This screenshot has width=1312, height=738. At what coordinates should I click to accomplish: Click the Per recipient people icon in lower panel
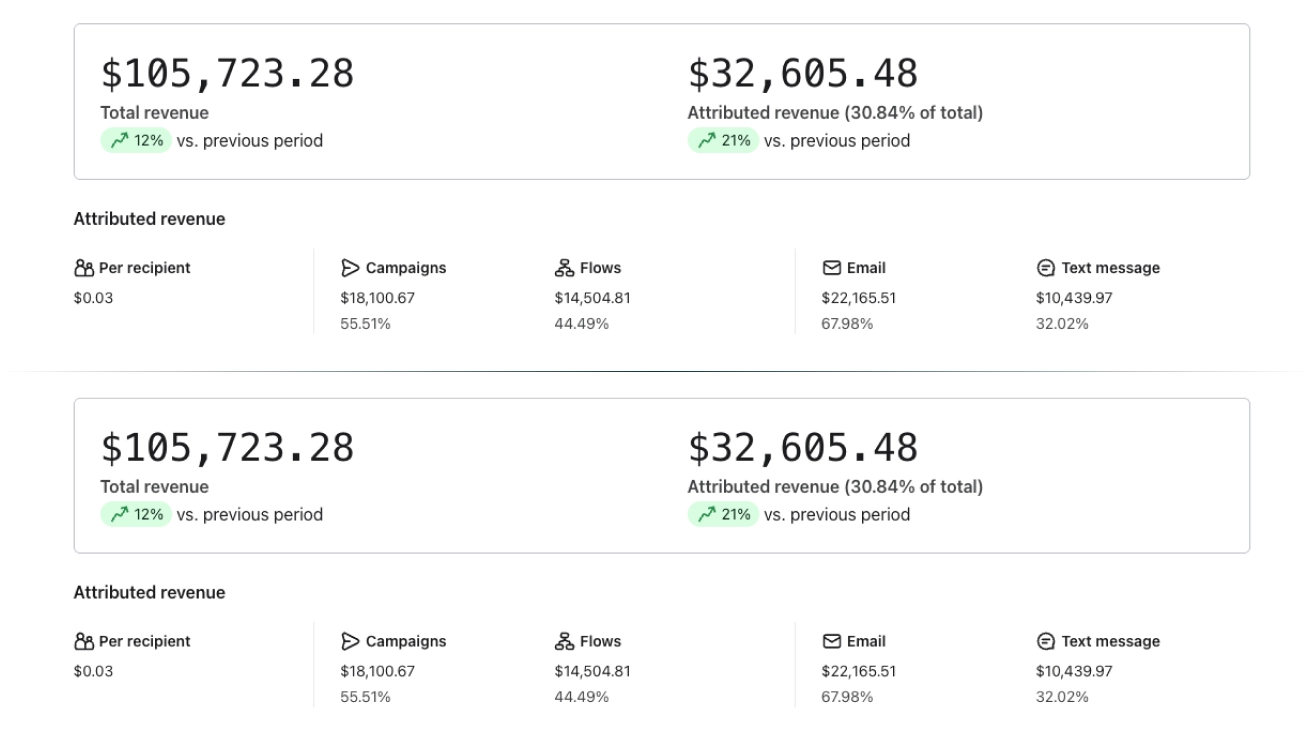[x=83, y=642]
